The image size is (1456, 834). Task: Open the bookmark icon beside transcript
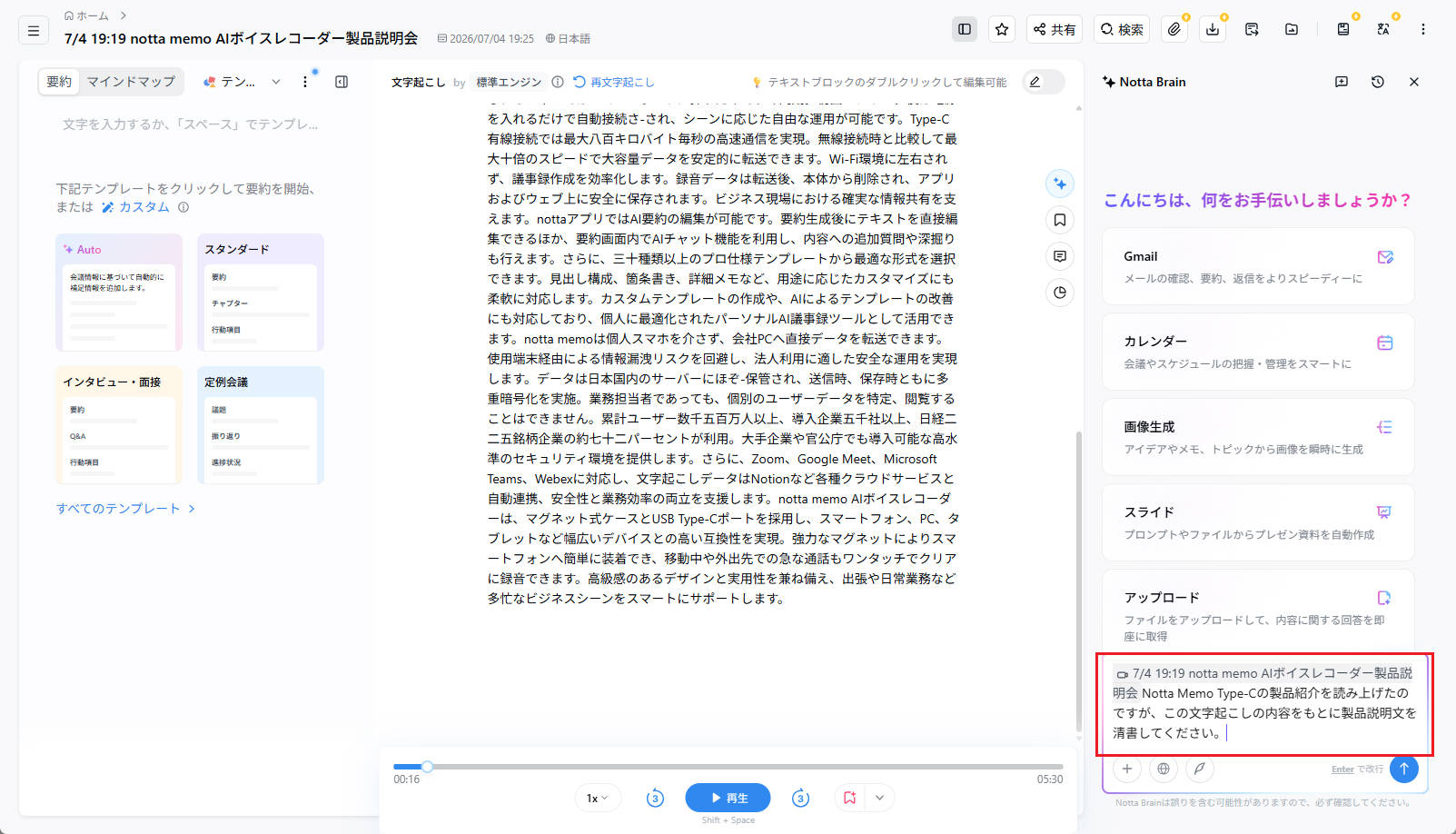tap(1060, 220)
